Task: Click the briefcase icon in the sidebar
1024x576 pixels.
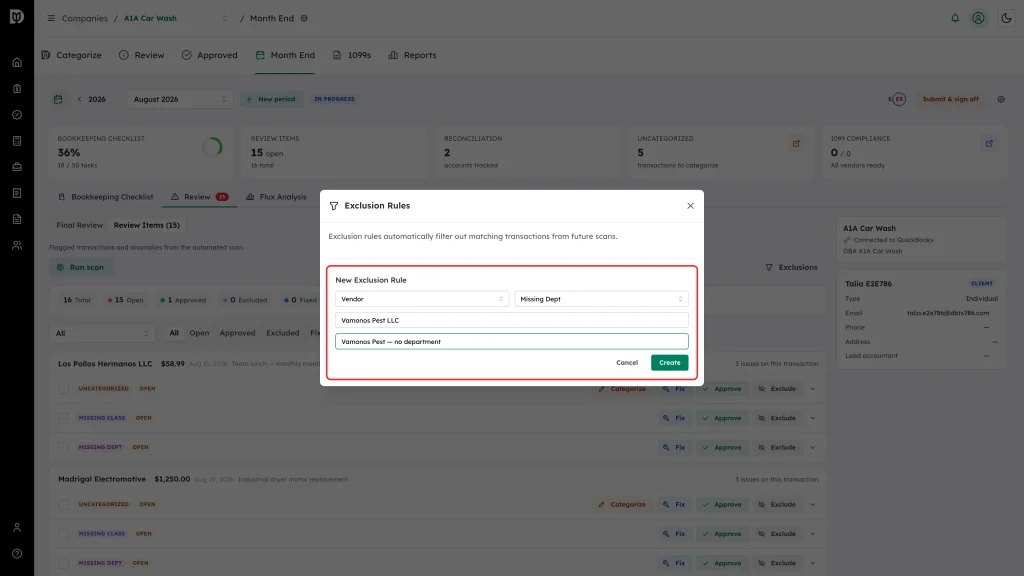Action: pyautogui.click(x=17, y=167)
